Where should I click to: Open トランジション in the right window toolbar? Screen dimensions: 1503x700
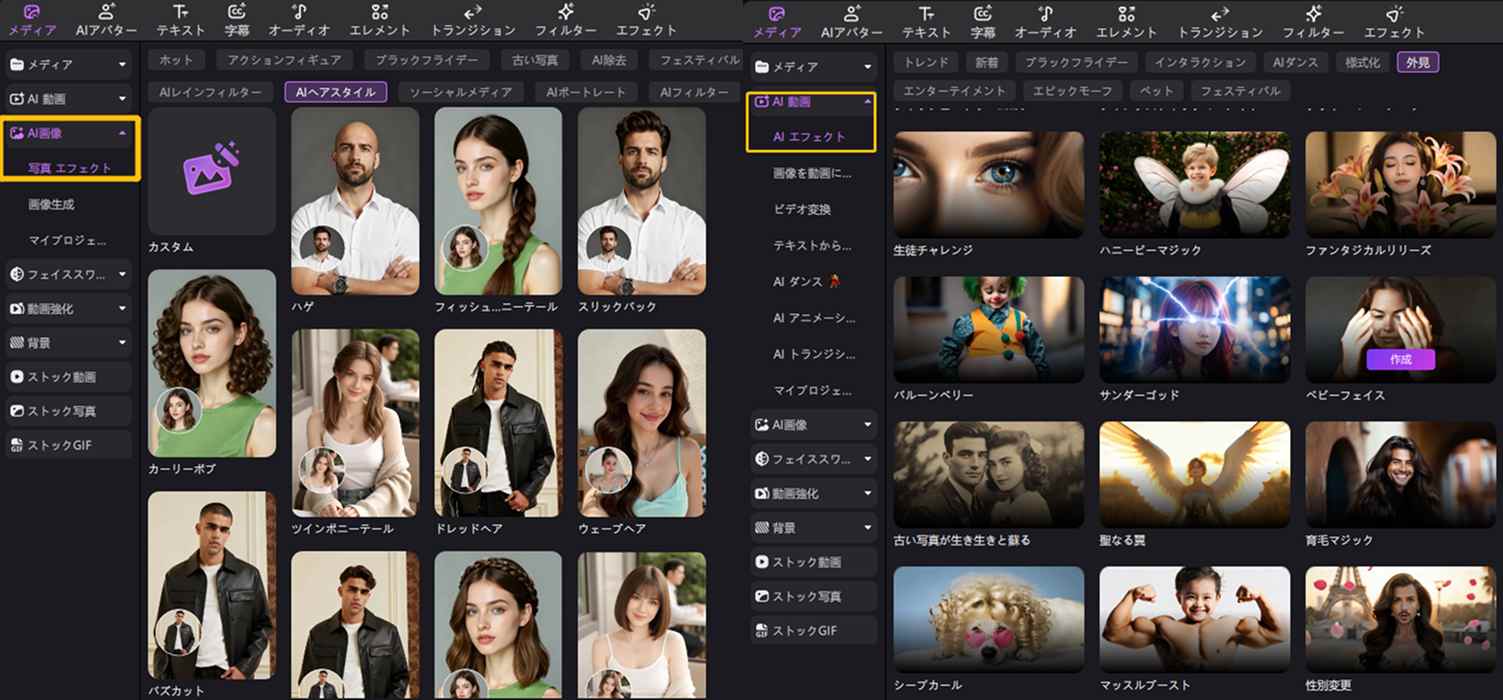tap(1219, 21)
